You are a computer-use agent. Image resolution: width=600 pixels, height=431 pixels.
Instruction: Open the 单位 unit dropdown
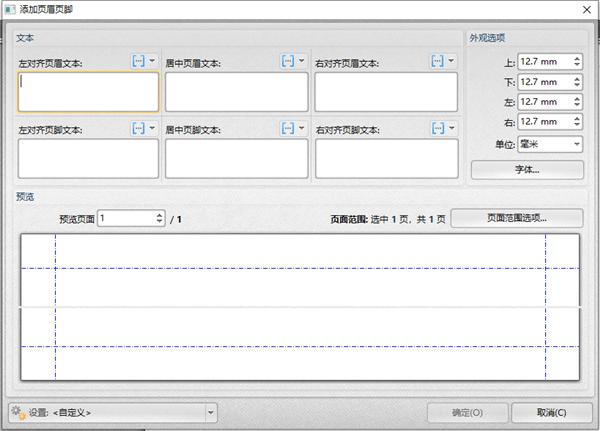pyautogui.click(x=550, y=144)
